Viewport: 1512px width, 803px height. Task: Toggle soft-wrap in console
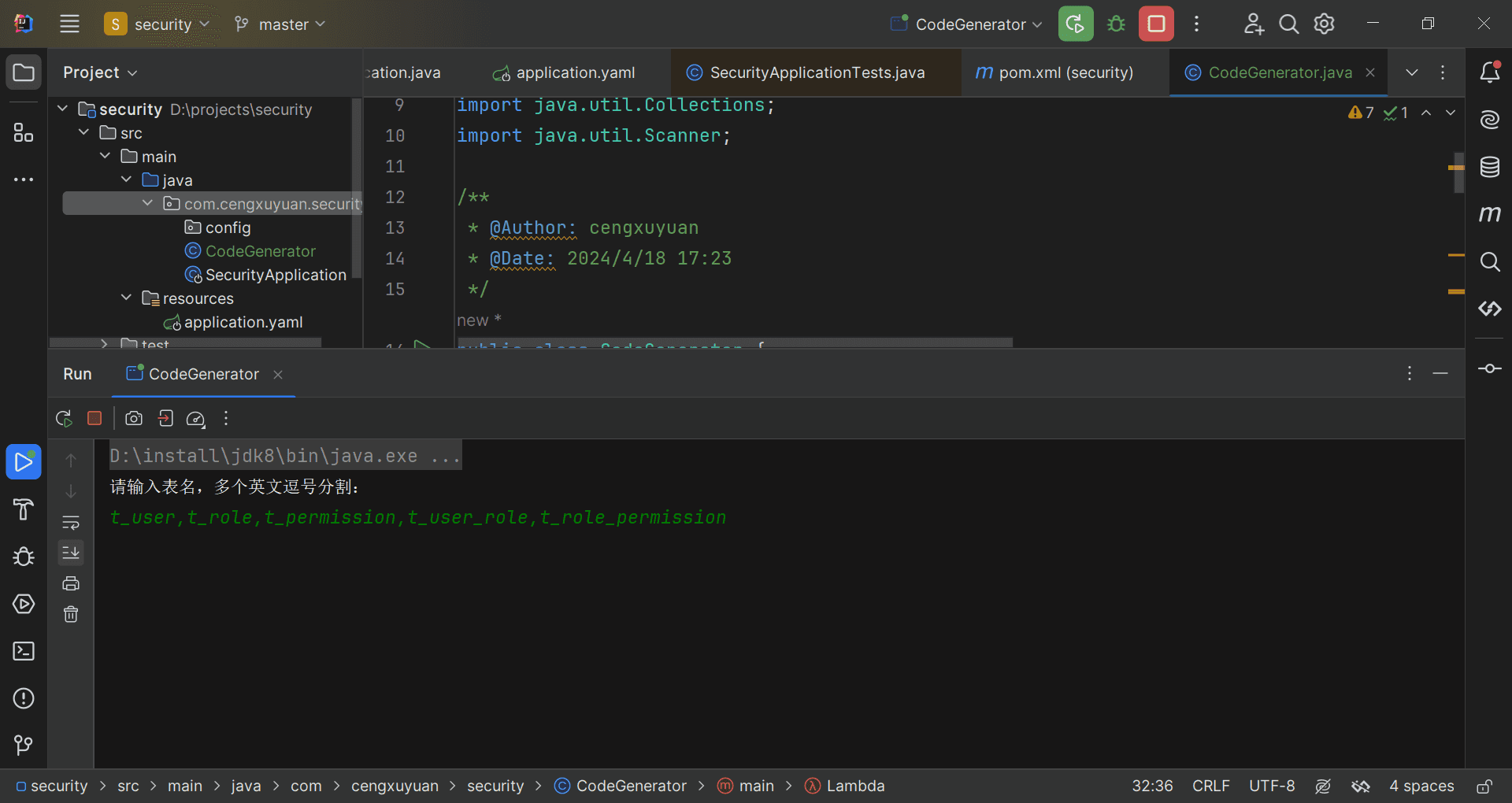tap(71, 522)
